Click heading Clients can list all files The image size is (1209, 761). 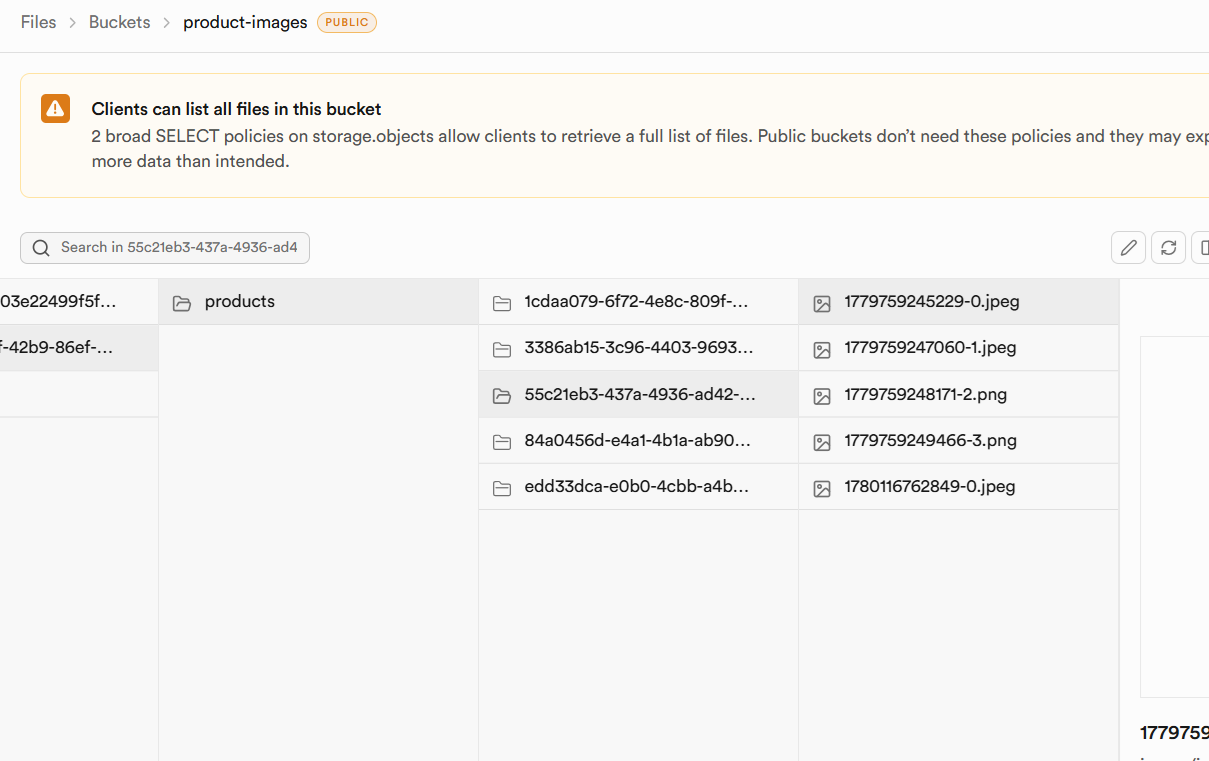pos(236,109)
